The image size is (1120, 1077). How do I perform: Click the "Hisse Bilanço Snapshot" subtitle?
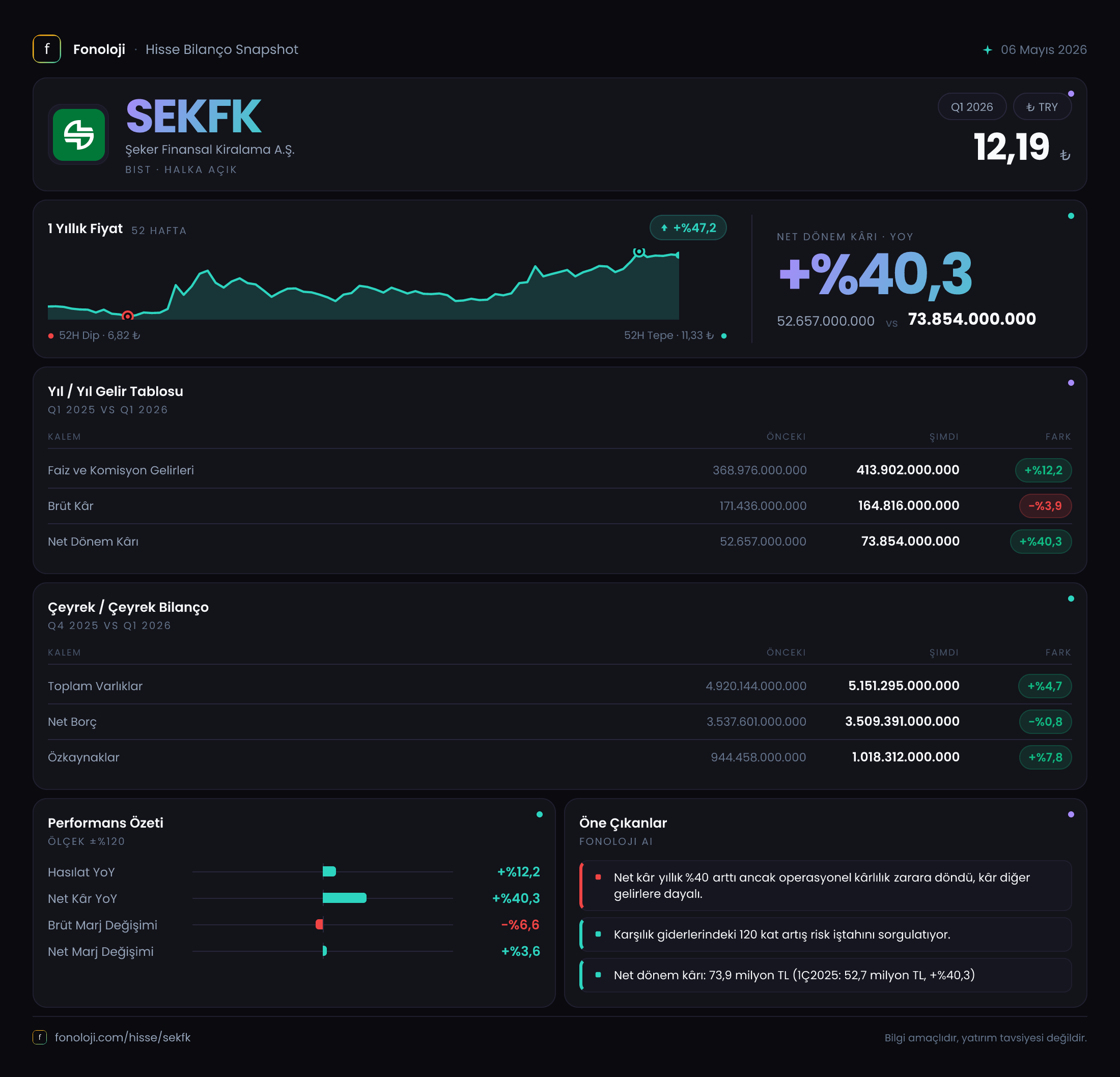coord(222,50)
